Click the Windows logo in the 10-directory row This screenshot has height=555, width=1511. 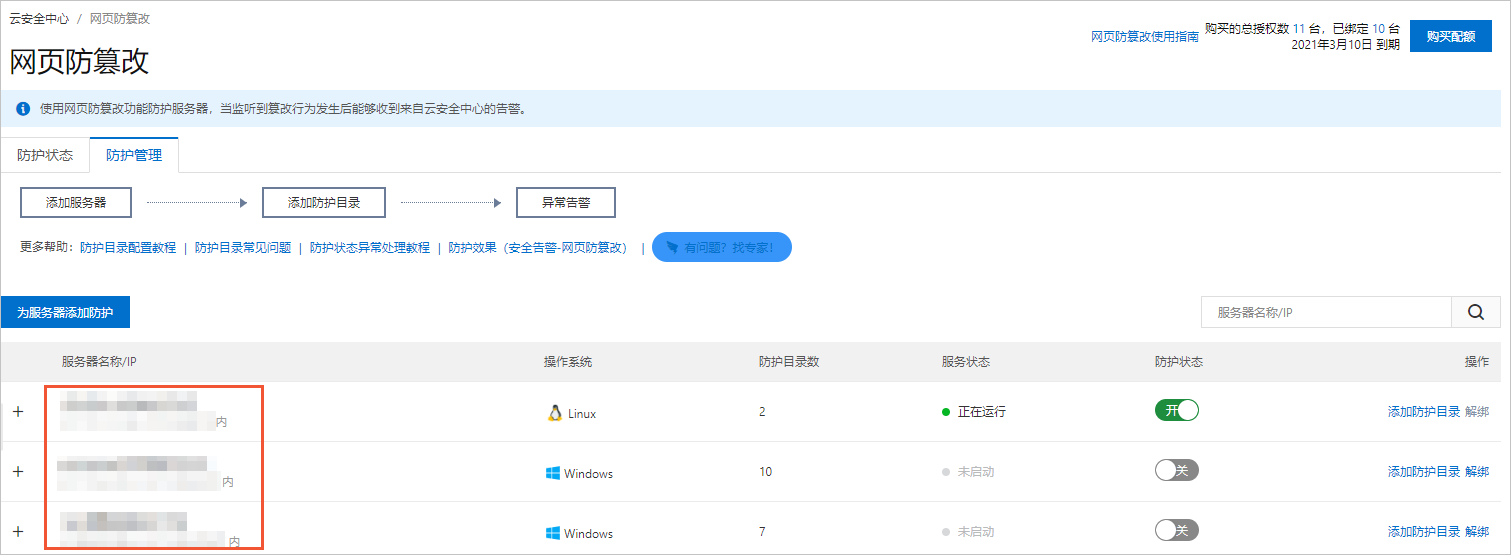pos(553,472)
